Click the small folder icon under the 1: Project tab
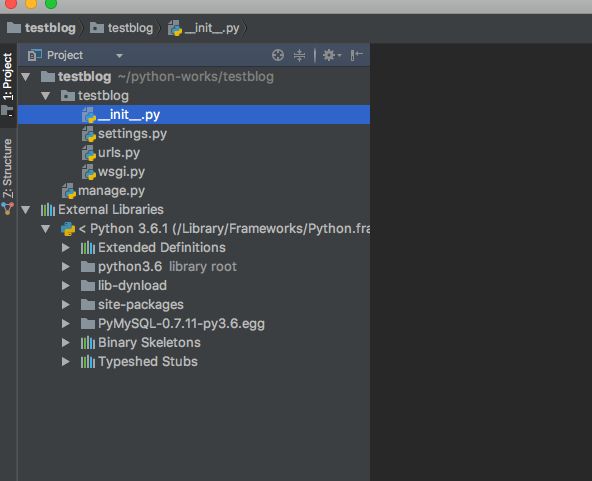 pyautogui.click(x=8, y=111)
